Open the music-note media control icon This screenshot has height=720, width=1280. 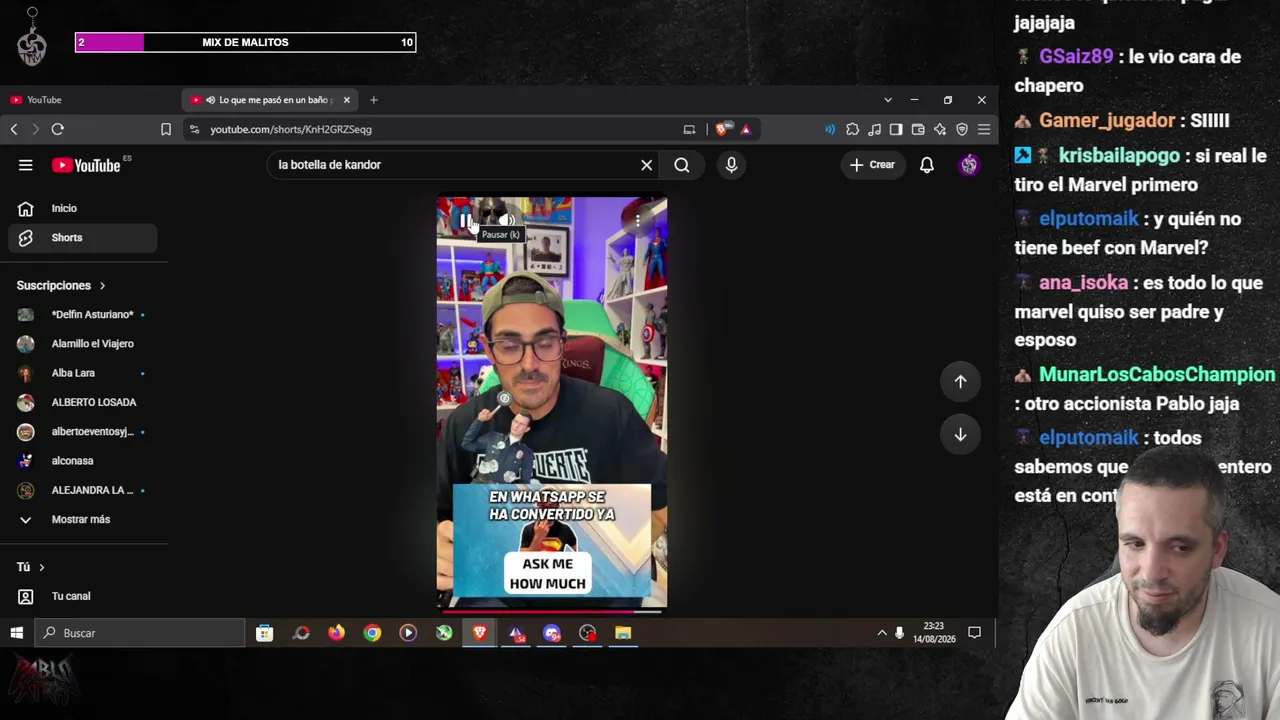874,129
